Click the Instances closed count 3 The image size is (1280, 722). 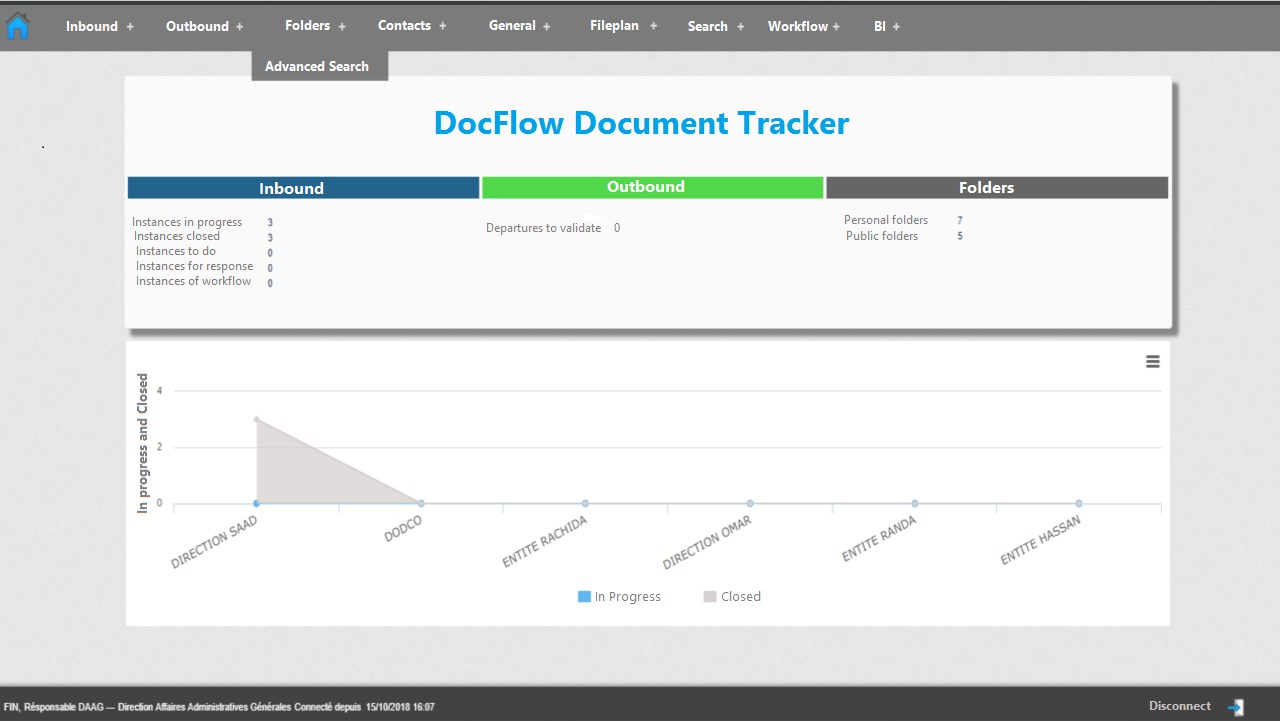pyautogui.click(x=270, y=237)
